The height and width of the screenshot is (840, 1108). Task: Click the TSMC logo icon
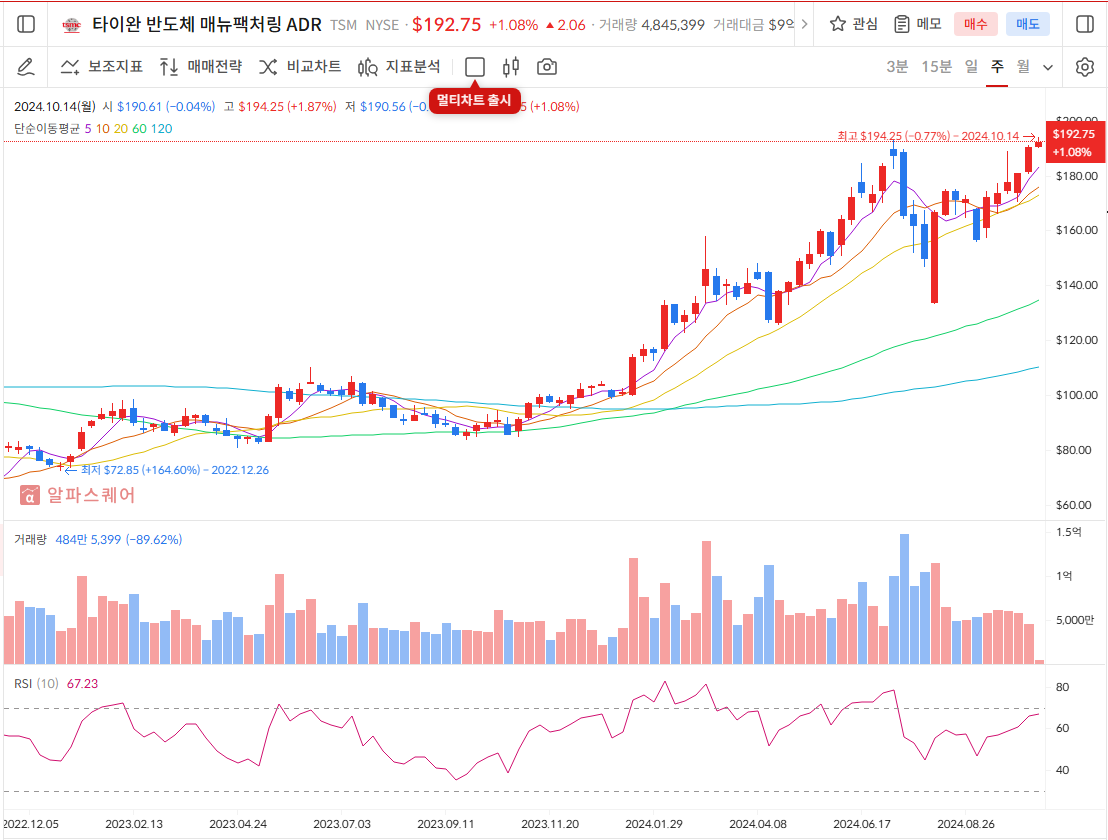pos(71,25)
